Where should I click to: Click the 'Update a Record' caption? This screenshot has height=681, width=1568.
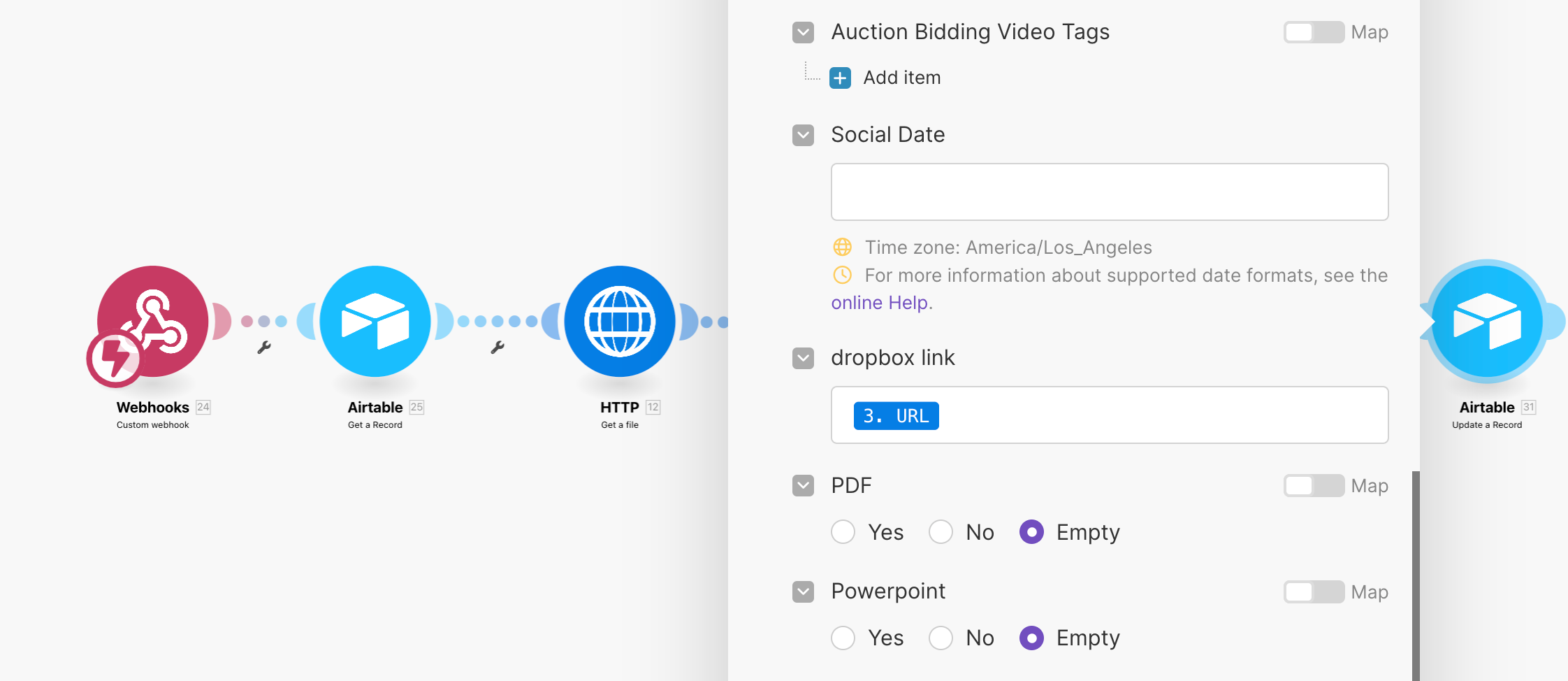coord(1487,425)
